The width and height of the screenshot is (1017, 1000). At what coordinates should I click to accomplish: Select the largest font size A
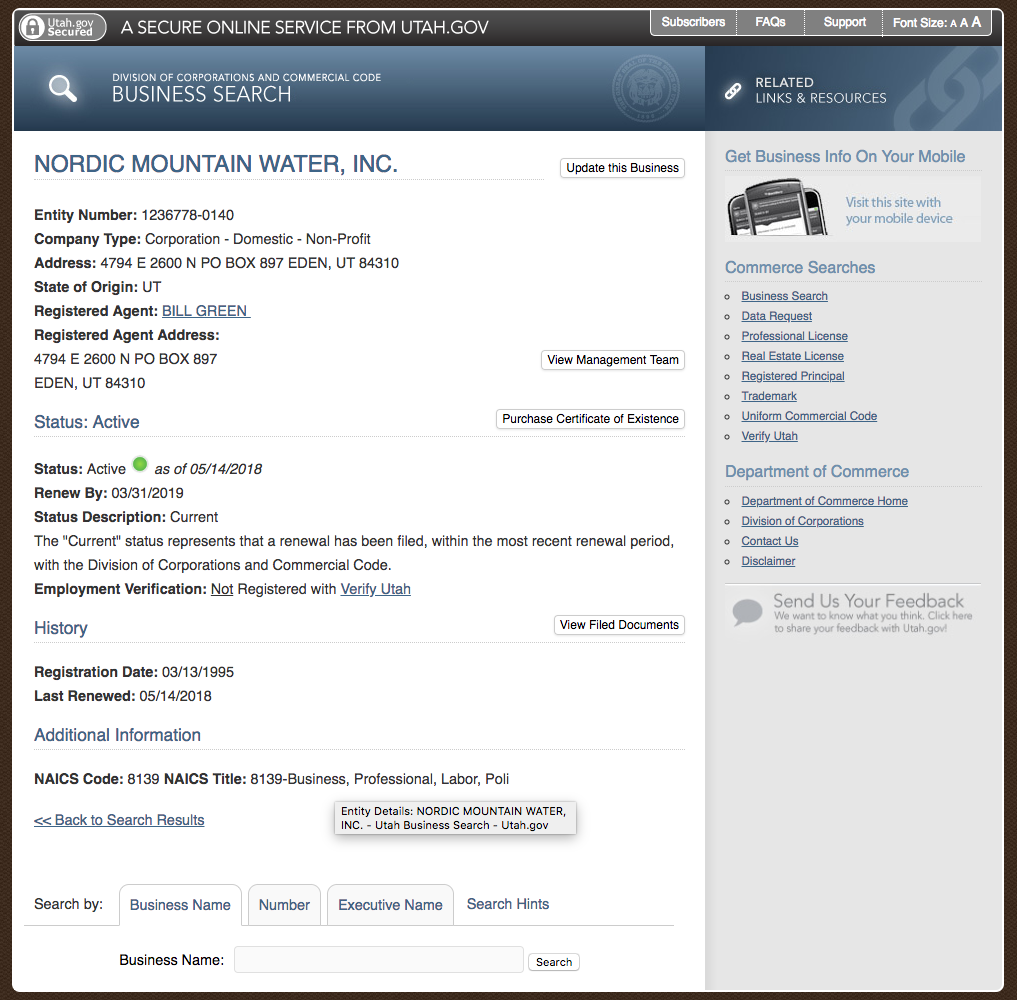pyautogui.click(x=976, y=22)
